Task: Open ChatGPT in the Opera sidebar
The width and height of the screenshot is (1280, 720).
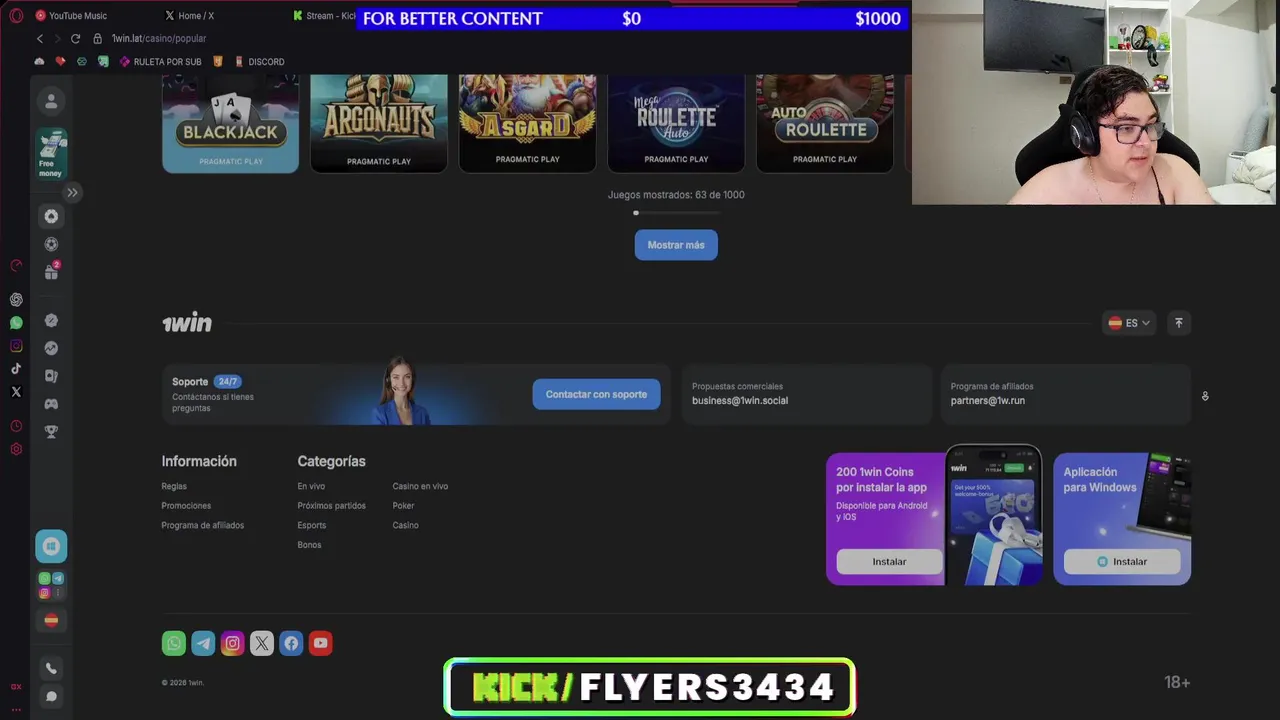Action: [x=16, y=299]
